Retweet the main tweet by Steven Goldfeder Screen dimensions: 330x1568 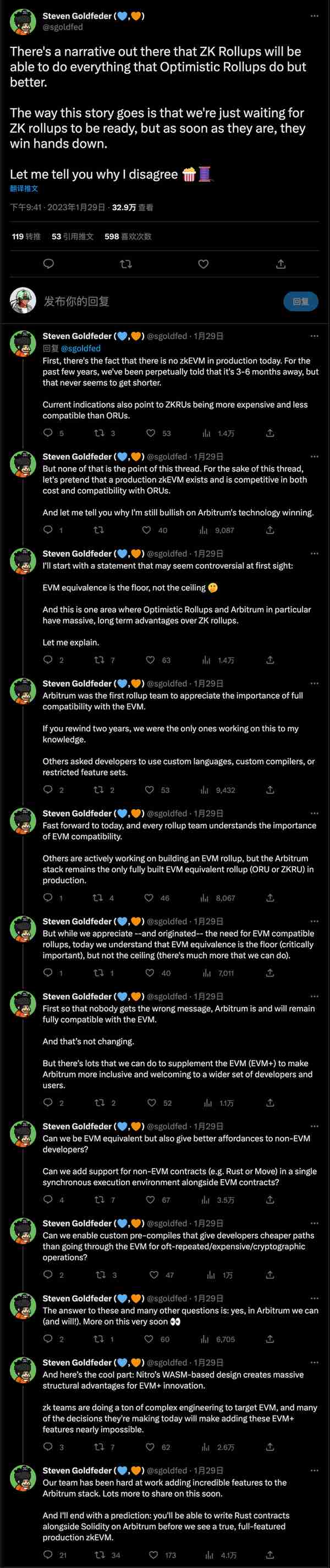(x=126, y=264)
